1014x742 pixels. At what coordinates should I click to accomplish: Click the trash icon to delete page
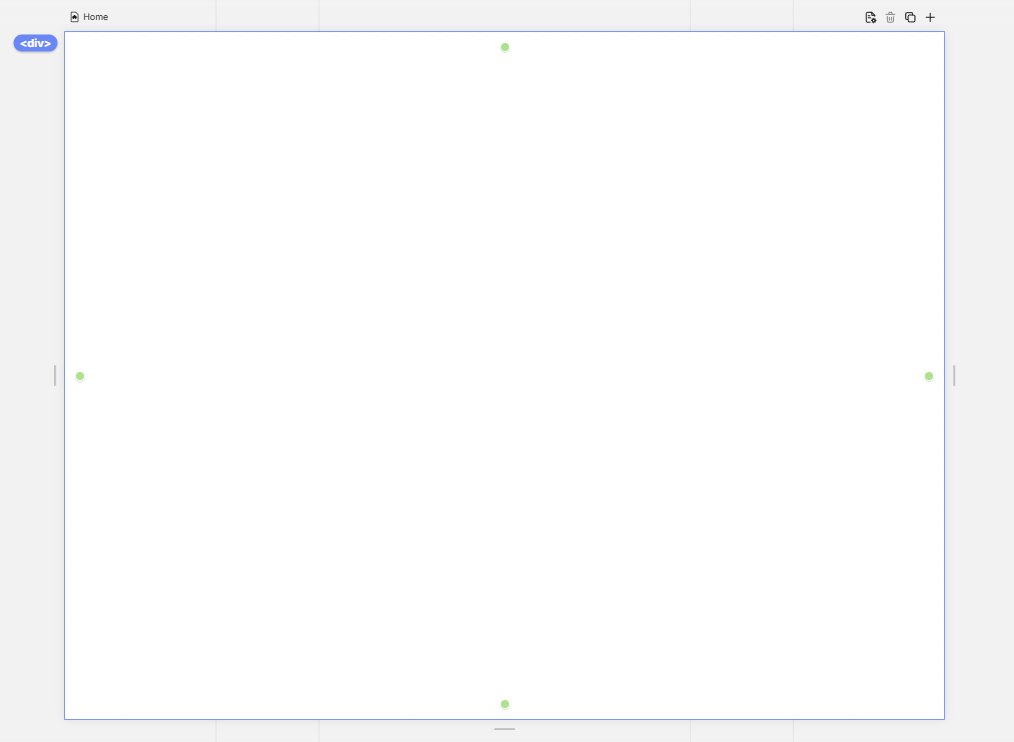point(890,17)
